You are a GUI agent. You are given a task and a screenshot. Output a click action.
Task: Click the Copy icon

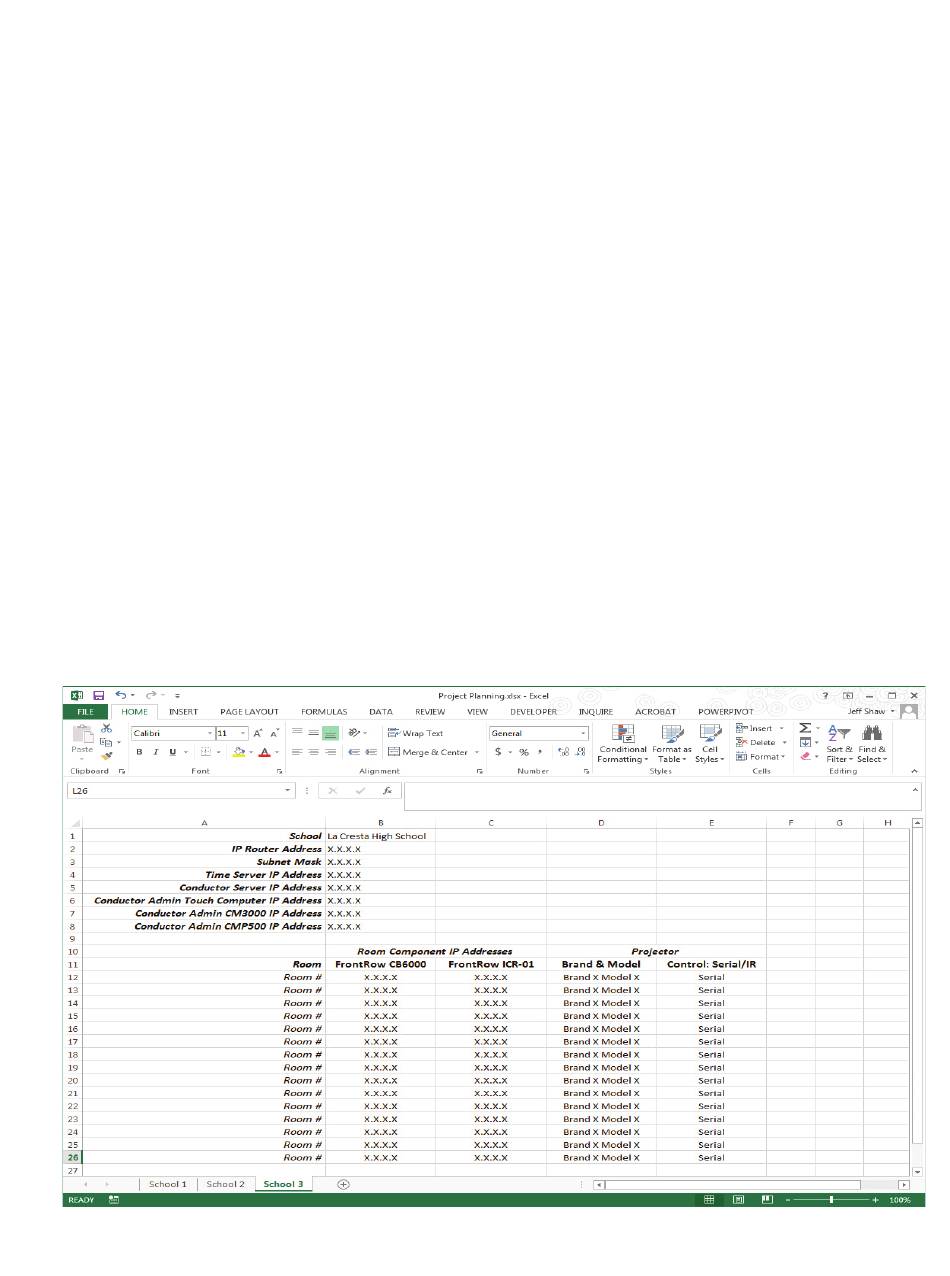106,741
